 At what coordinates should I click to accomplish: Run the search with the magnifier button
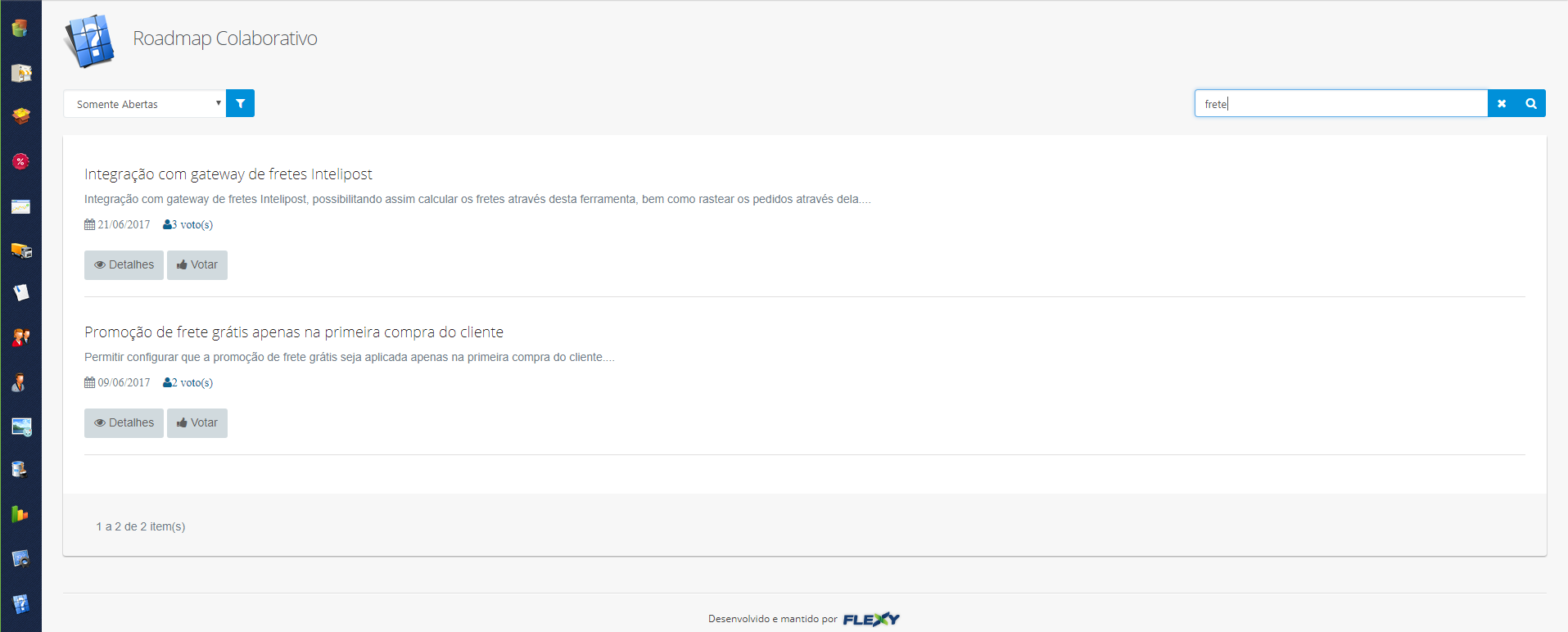coord(1531,103)
